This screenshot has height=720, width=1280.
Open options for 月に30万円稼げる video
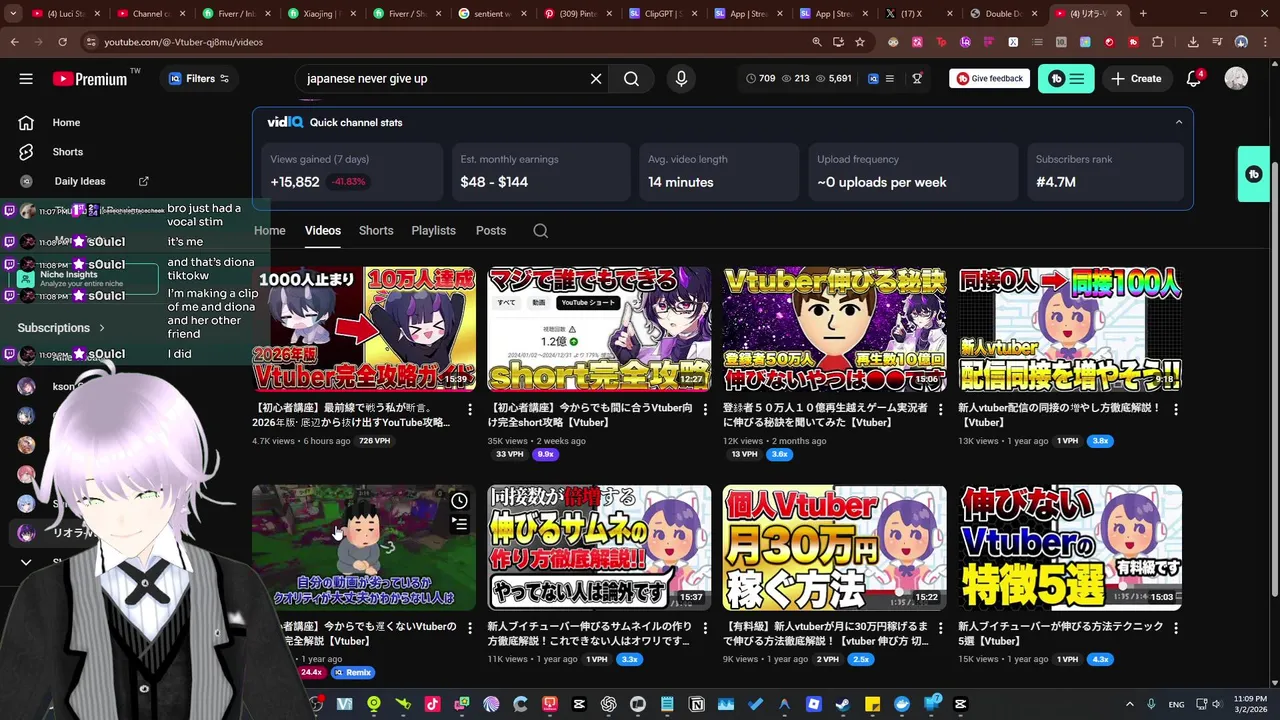click(x=940, y=627)
